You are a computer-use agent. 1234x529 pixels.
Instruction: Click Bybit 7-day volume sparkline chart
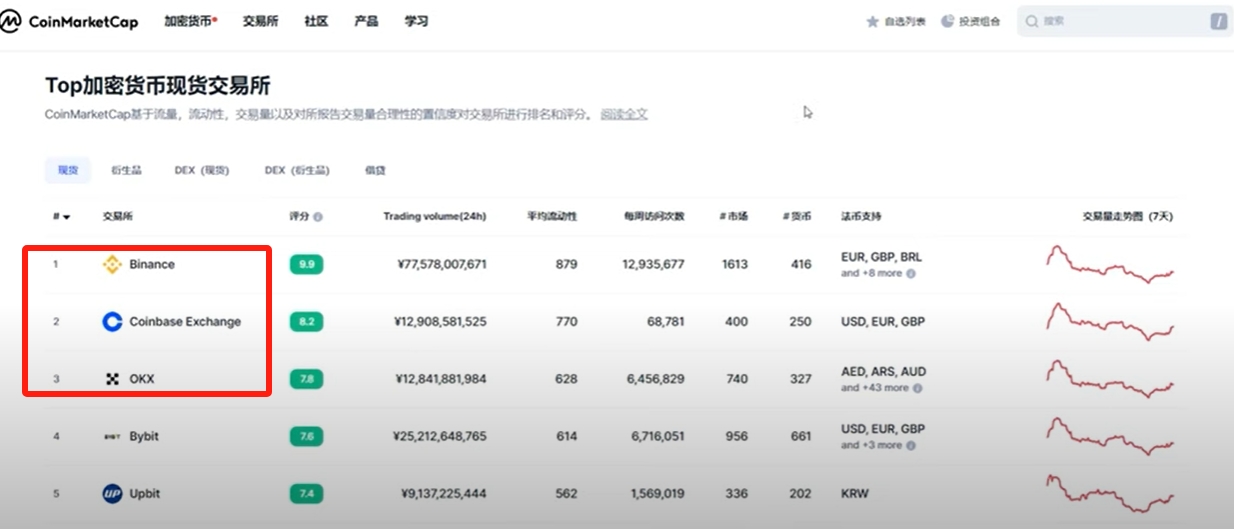tap(1110, 436)
